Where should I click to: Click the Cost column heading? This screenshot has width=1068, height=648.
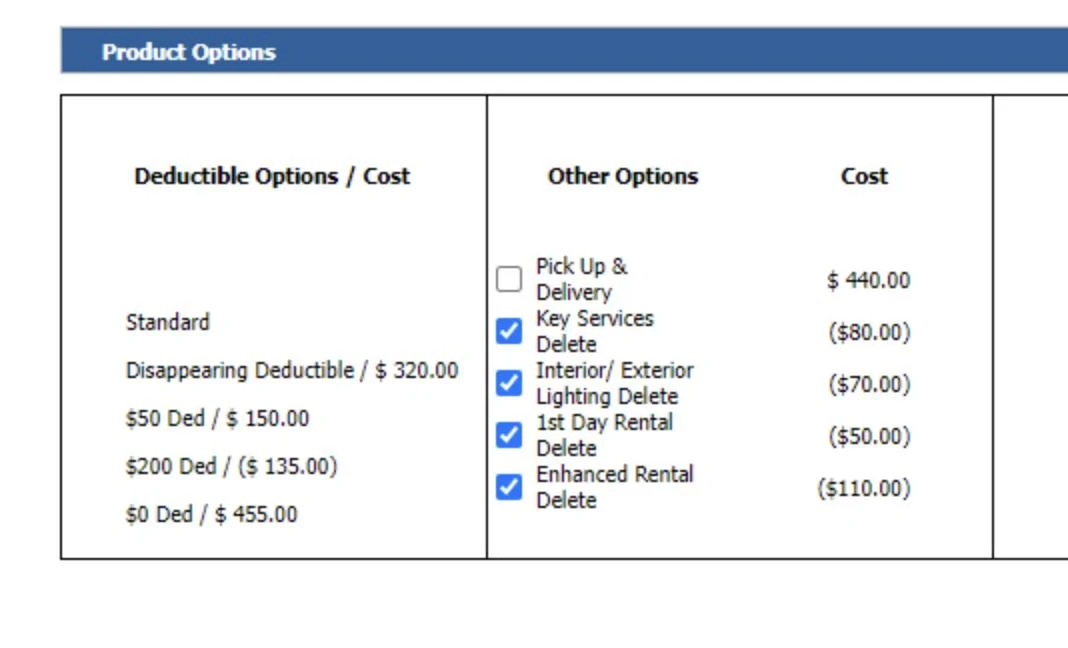864,176
